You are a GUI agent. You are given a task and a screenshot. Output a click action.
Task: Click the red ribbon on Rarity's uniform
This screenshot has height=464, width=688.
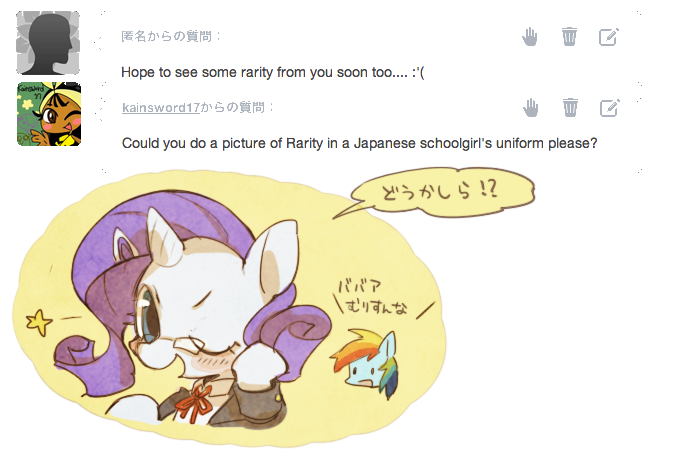(194, 403)
